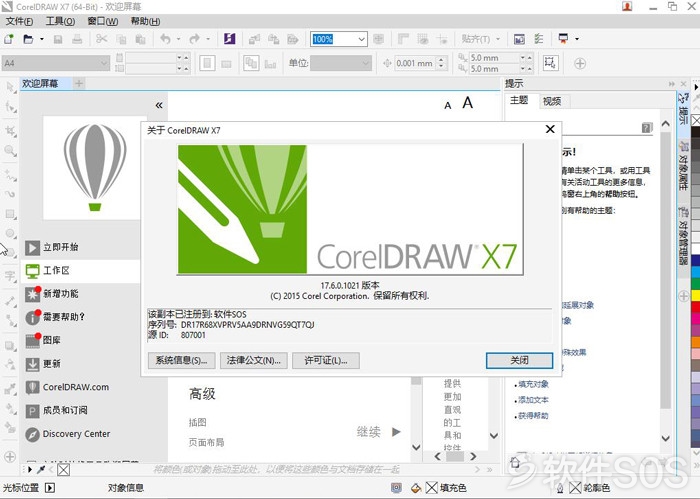
Task: Open the 添加文本 hint link
Action: 533,400
